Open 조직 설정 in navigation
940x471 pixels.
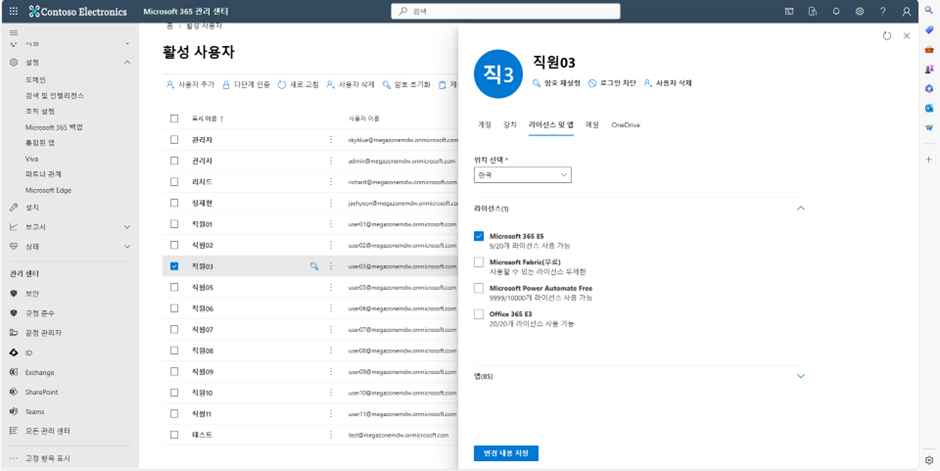pos(40,111)
